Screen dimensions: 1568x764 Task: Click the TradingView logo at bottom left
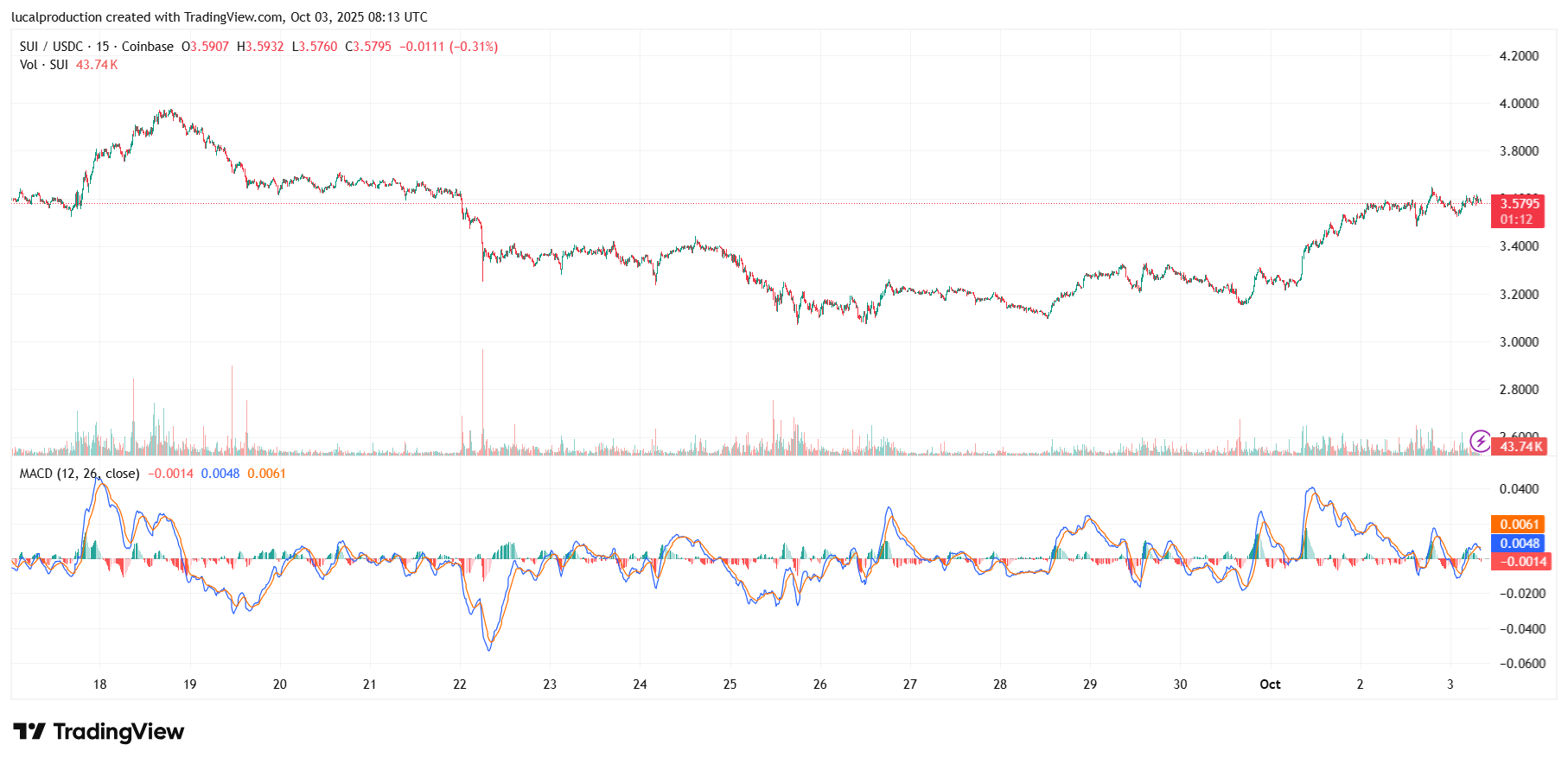pos(99,732)
